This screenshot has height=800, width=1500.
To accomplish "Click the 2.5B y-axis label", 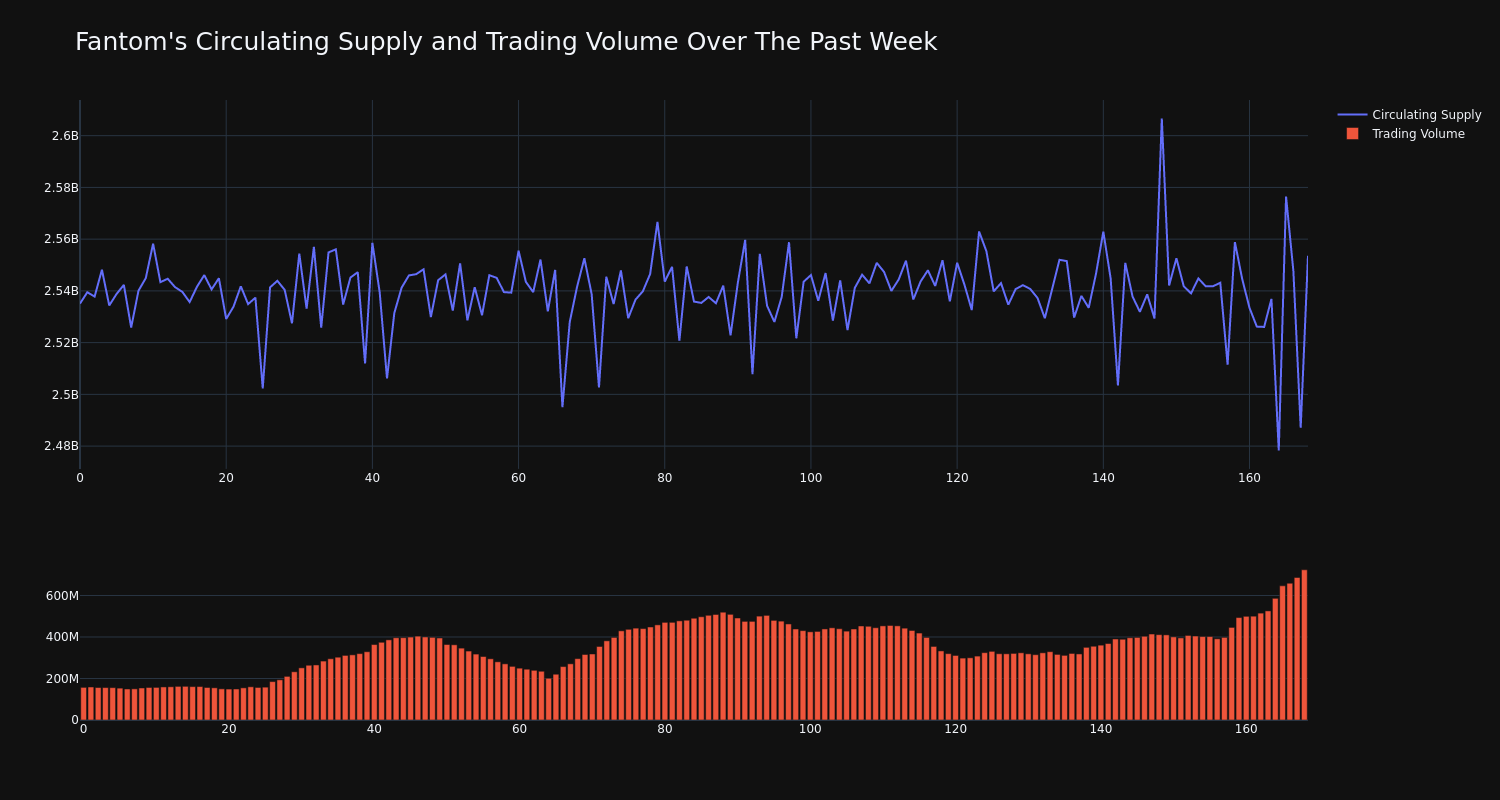I will (x=65, y=395).
